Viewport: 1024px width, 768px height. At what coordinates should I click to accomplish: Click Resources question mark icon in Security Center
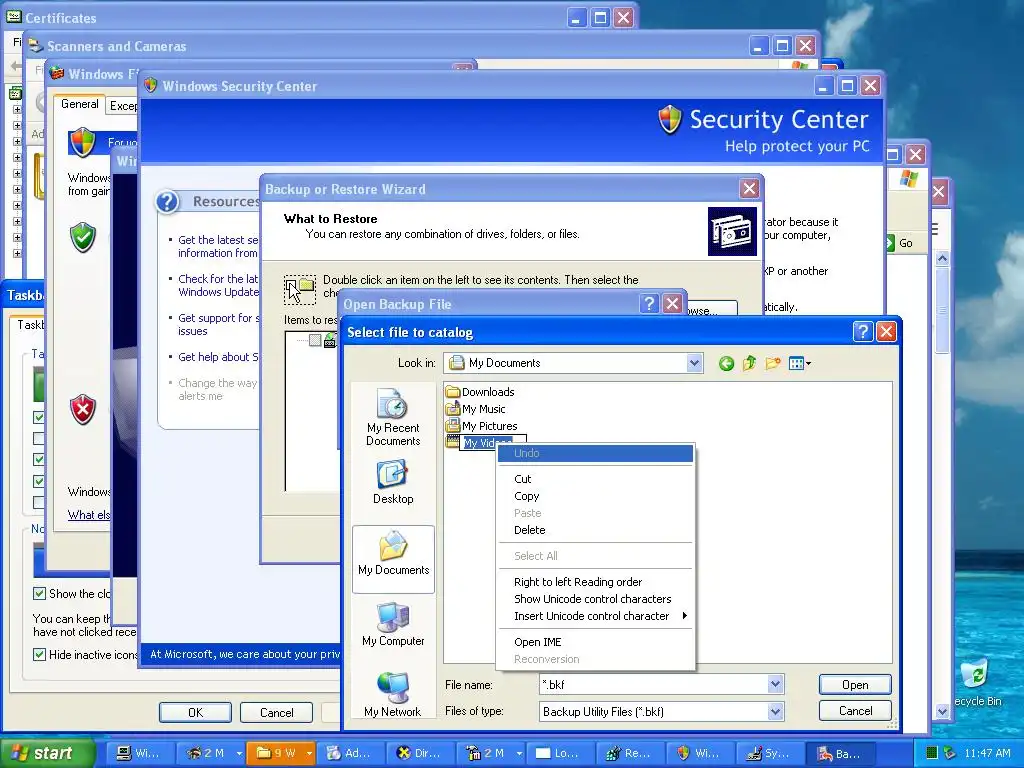pos(167,202)
